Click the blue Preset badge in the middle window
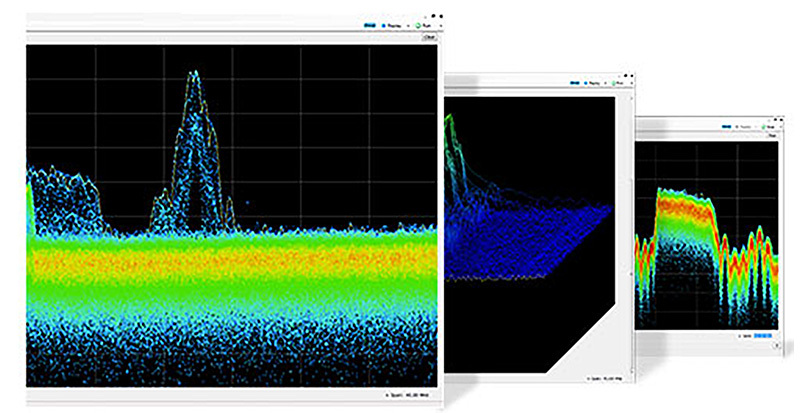Viewport: 800px width, 413px height. (574, 83)
